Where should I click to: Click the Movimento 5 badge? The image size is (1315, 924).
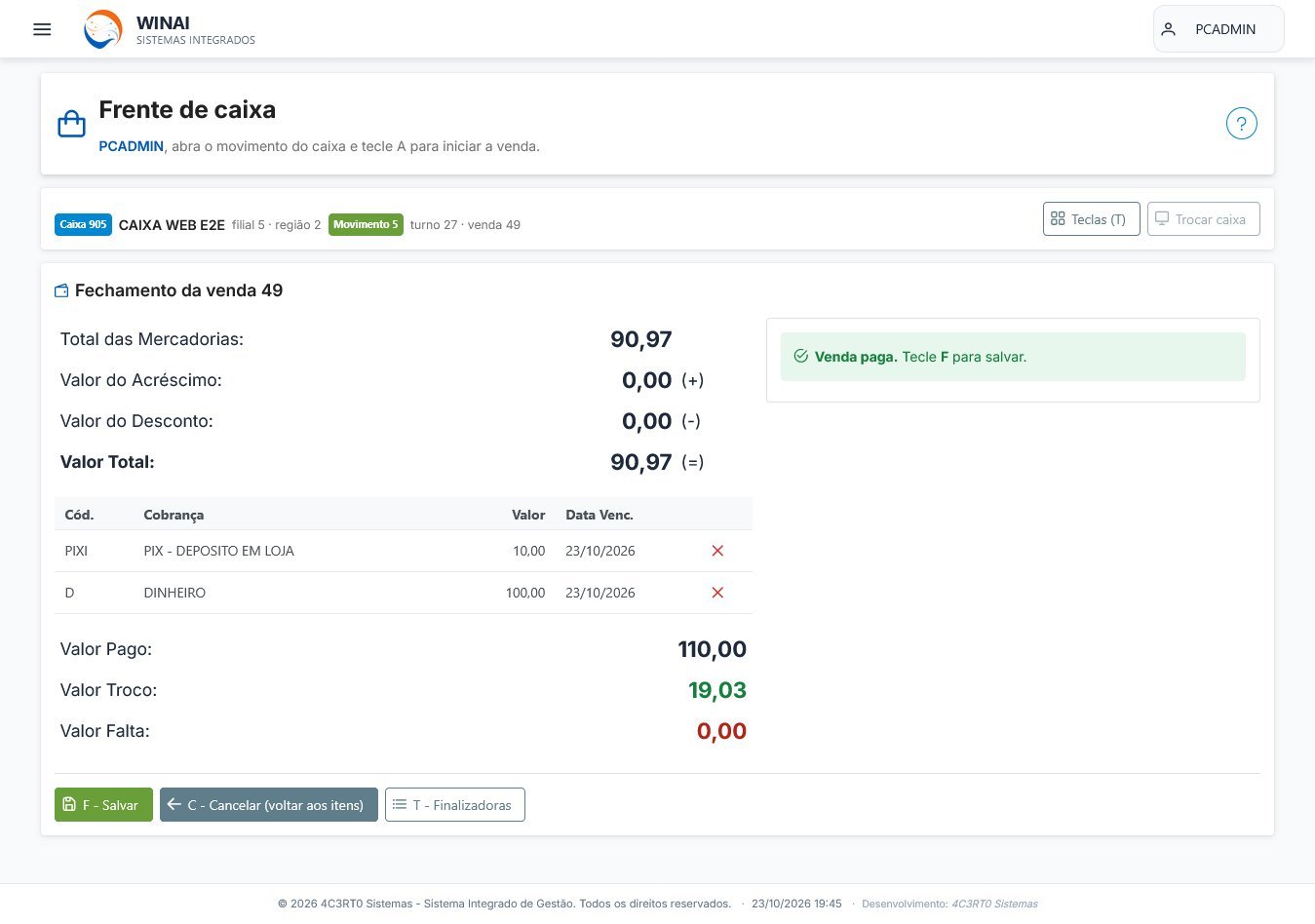coord(366,224)
